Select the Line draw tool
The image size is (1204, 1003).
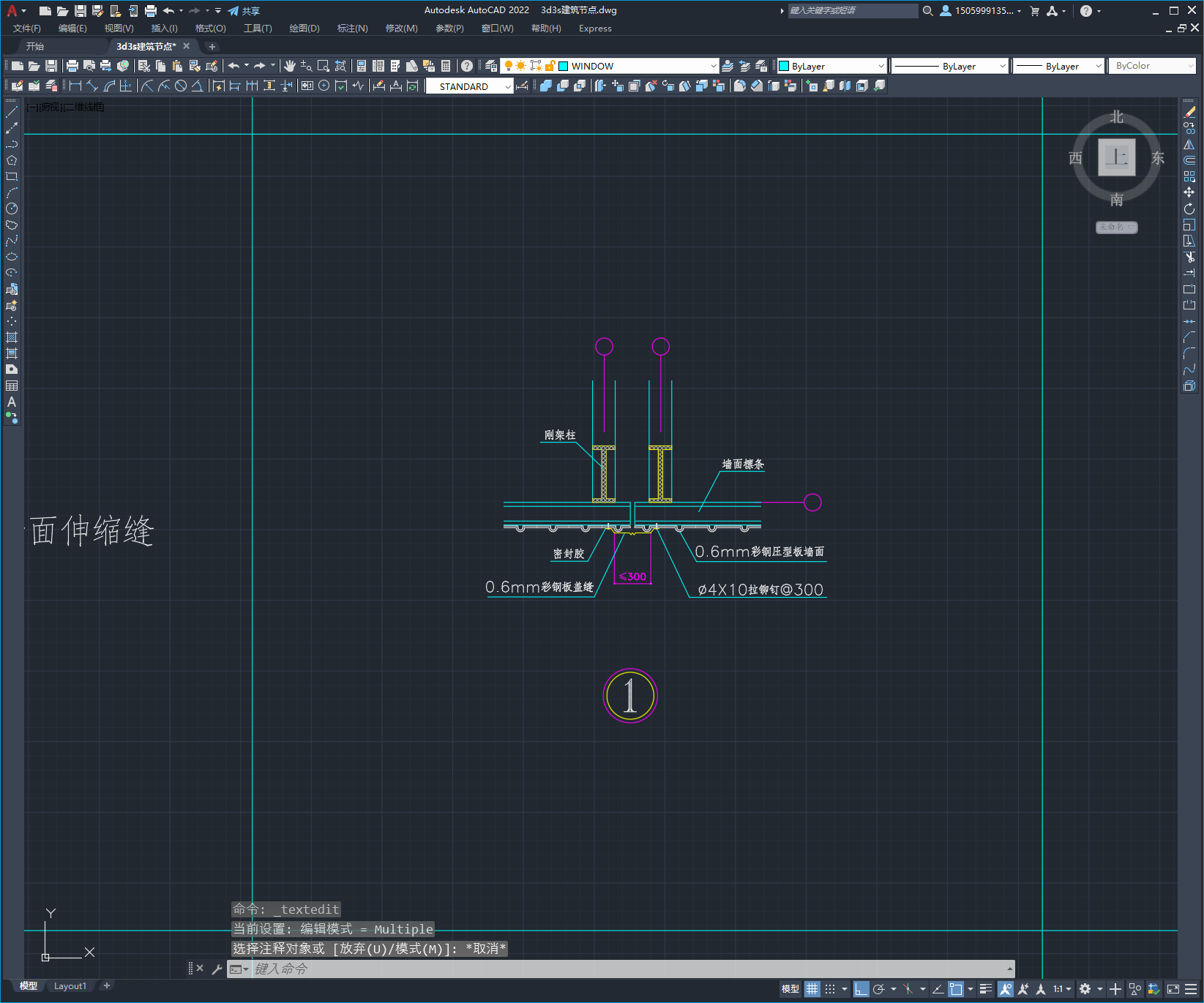click(12, 112)
